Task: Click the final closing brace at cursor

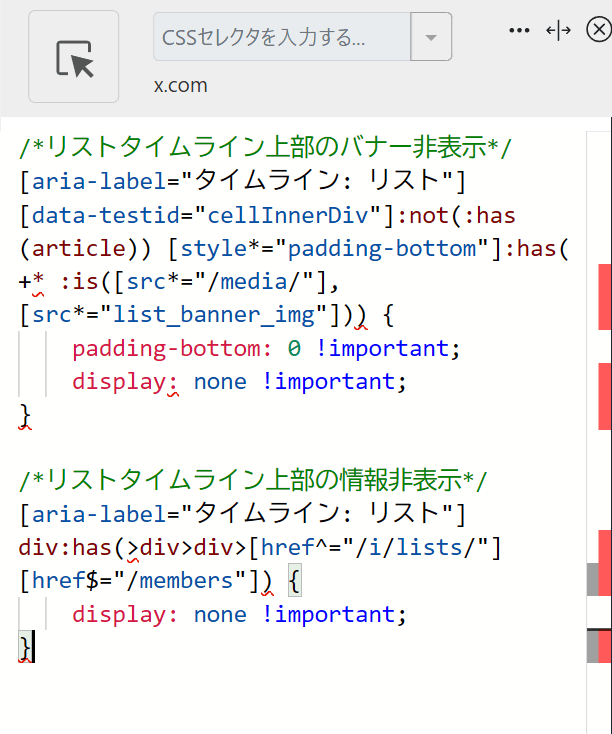Action: point(25,648)
